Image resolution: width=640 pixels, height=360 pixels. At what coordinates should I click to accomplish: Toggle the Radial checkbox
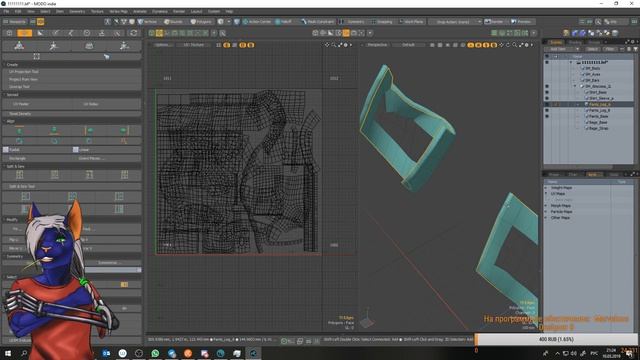pyautogui.click(x=6, y=150)
